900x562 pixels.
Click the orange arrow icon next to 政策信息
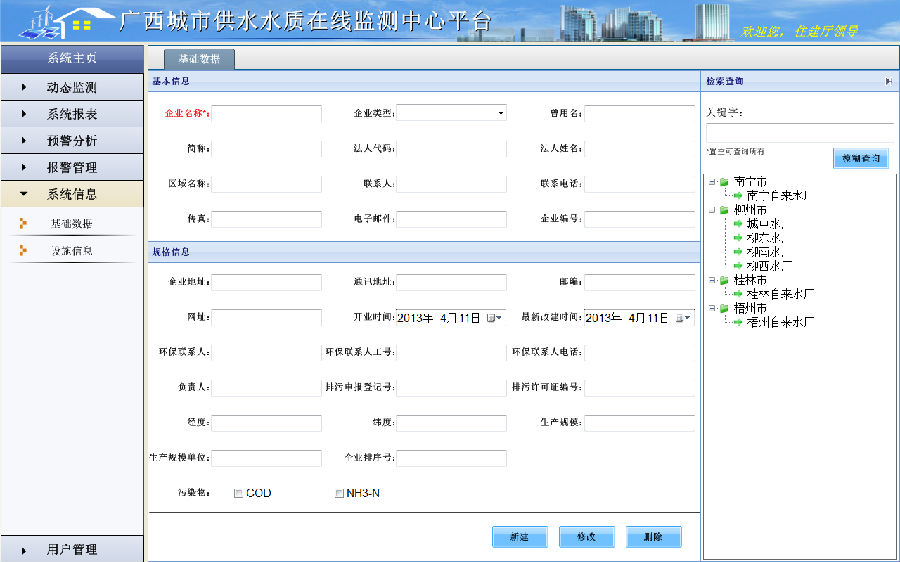pos(22,250)
